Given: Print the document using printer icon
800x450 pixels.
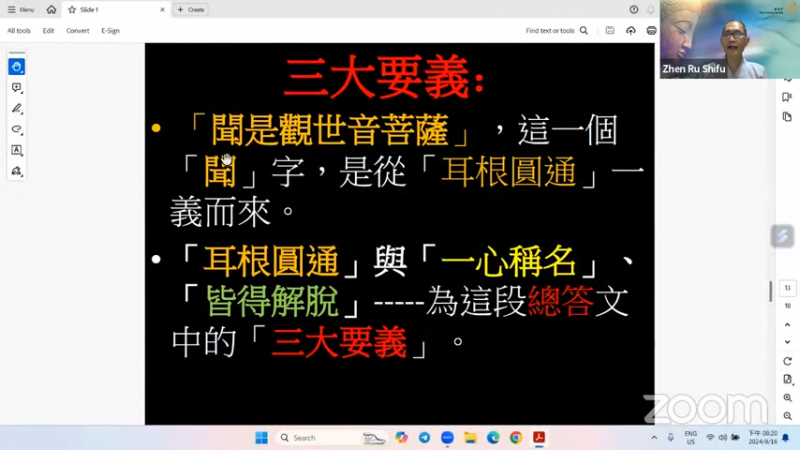Looking at the screenshot, I should click(651, 31).
